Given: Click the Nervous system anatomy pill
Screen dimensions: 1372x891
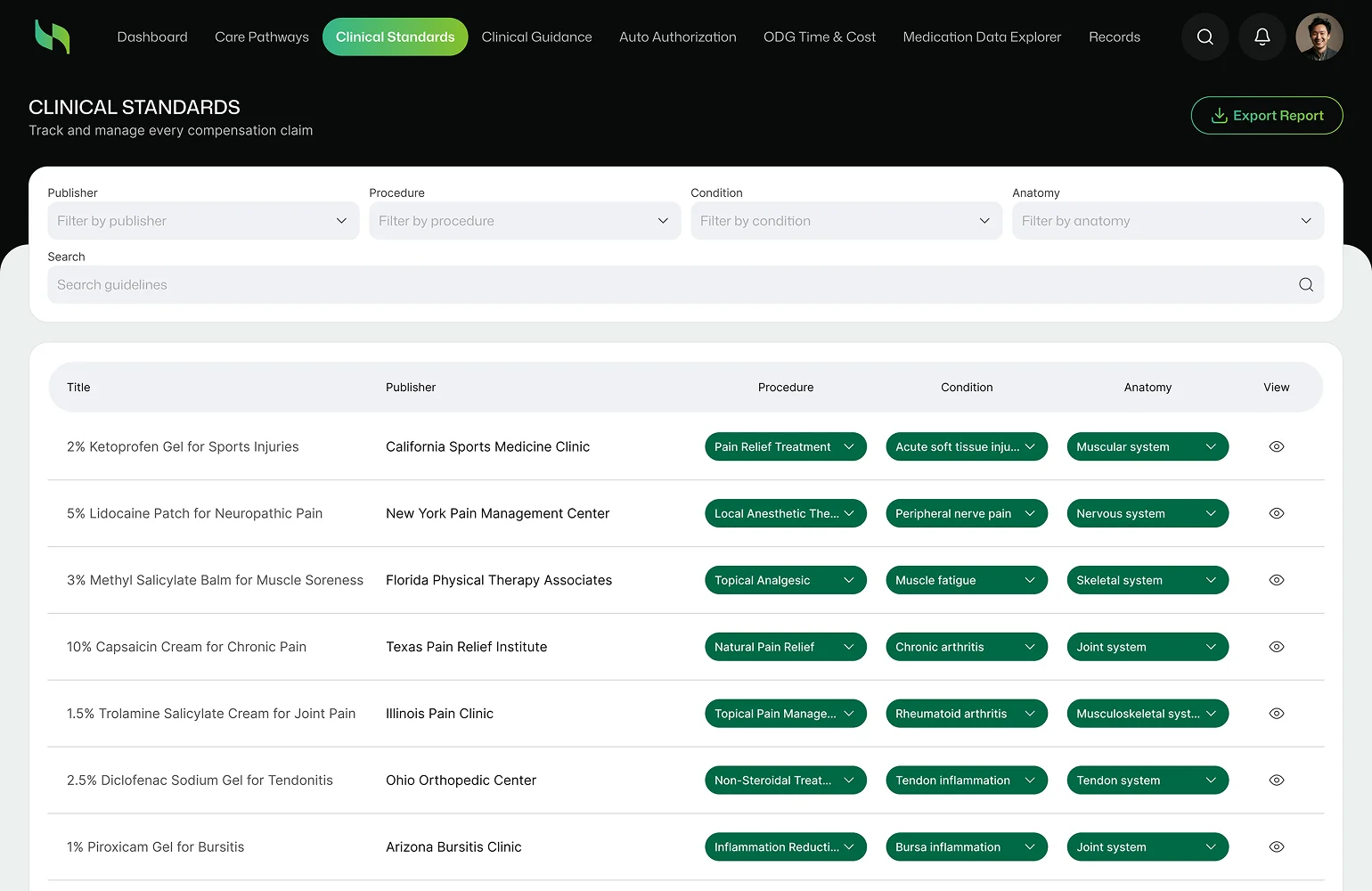Looking at the screenshot, I should 1147,513.
